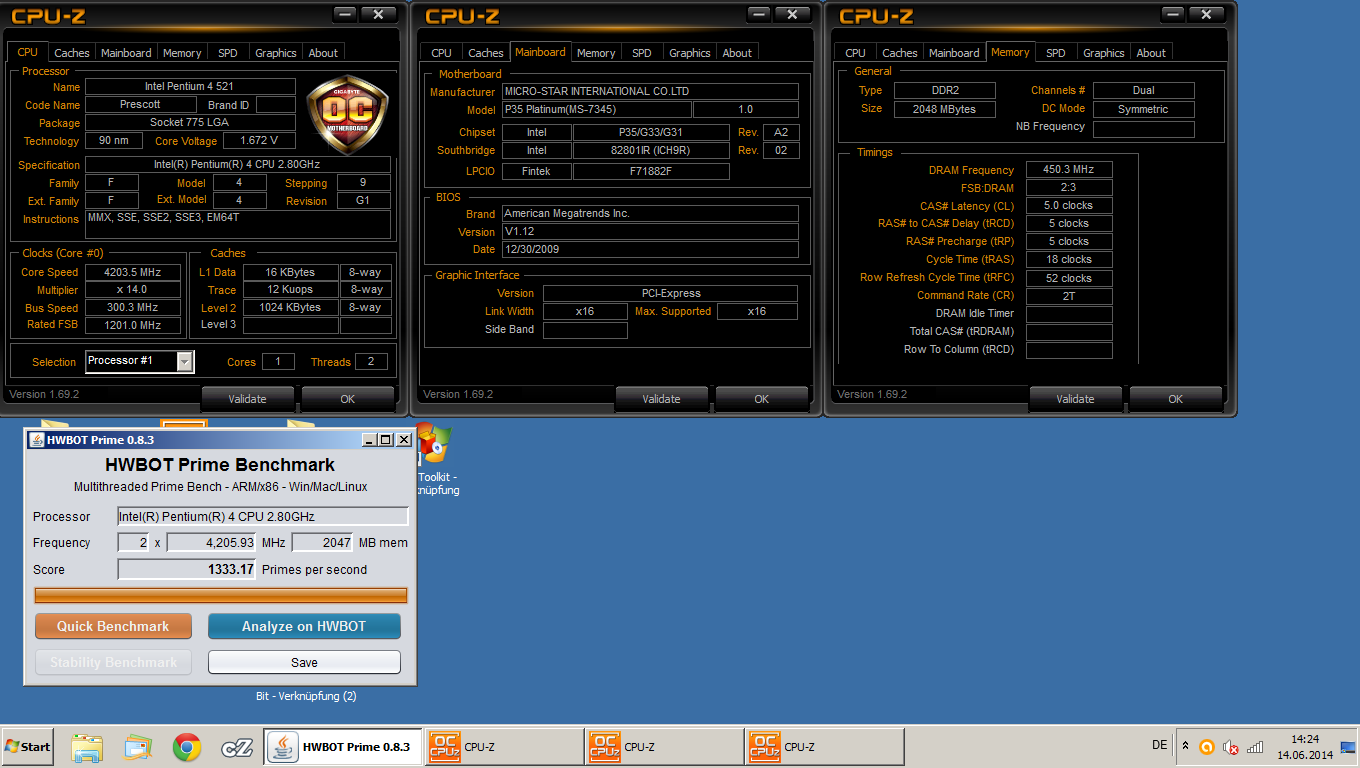Click the Core Voltage value 1.672 V
This screenshot has width=1360, height=768.
point(259,141)
